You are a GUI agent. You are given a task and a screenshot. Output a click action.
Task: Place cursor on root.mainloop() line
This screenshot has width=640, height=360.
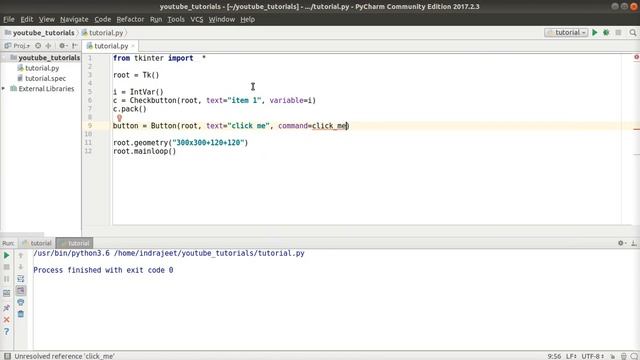point(144,151)
